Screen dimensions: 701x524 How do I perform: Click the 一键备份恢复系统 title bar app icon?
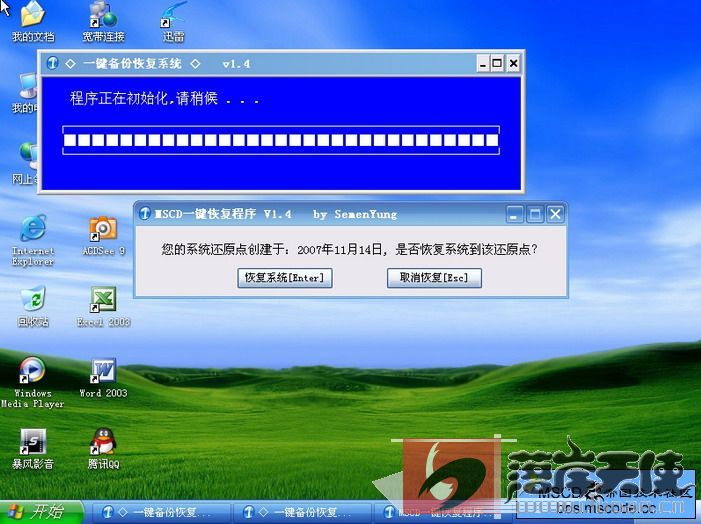(52, 63)
